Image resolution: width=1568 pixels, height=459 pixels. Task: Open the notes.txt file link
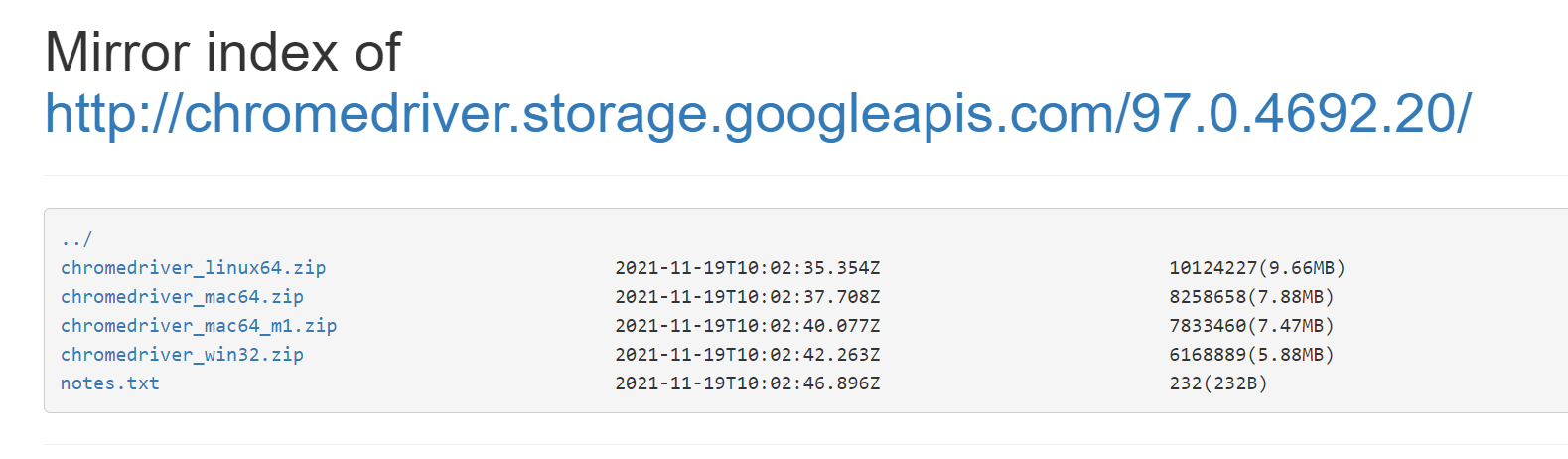(x=110, y=383)
